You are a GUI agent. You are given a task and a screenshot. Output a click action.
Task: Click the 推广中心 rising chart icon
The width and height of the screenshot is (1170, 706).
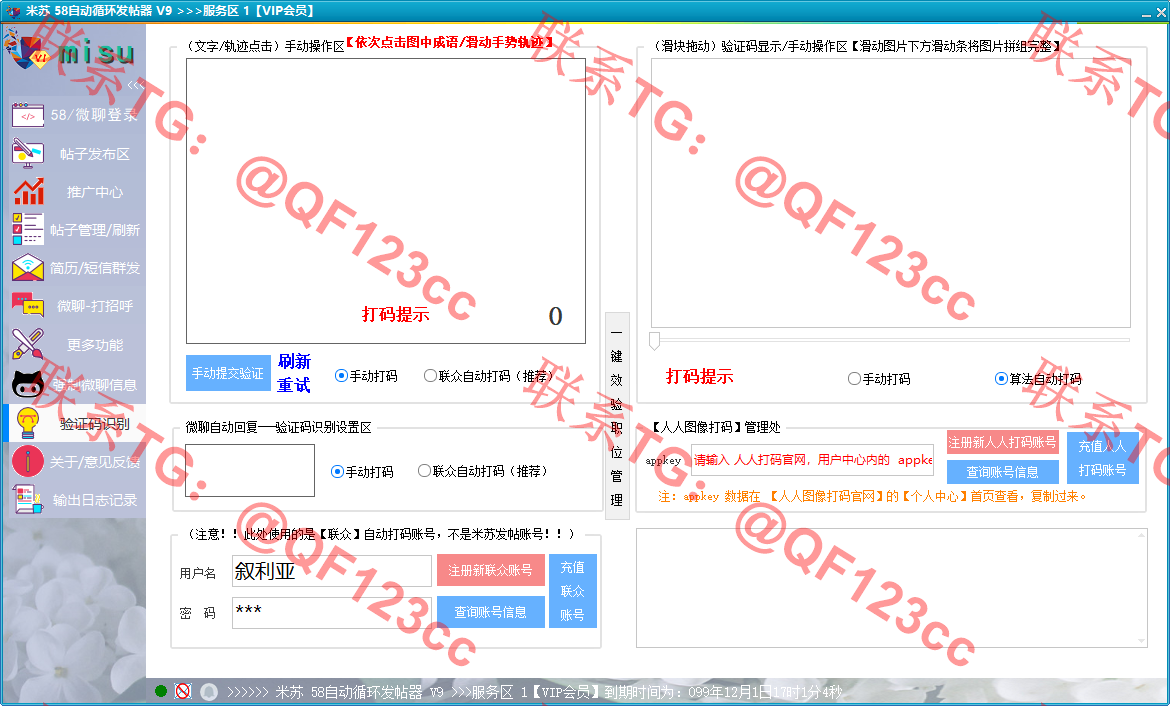click(28, 192)
